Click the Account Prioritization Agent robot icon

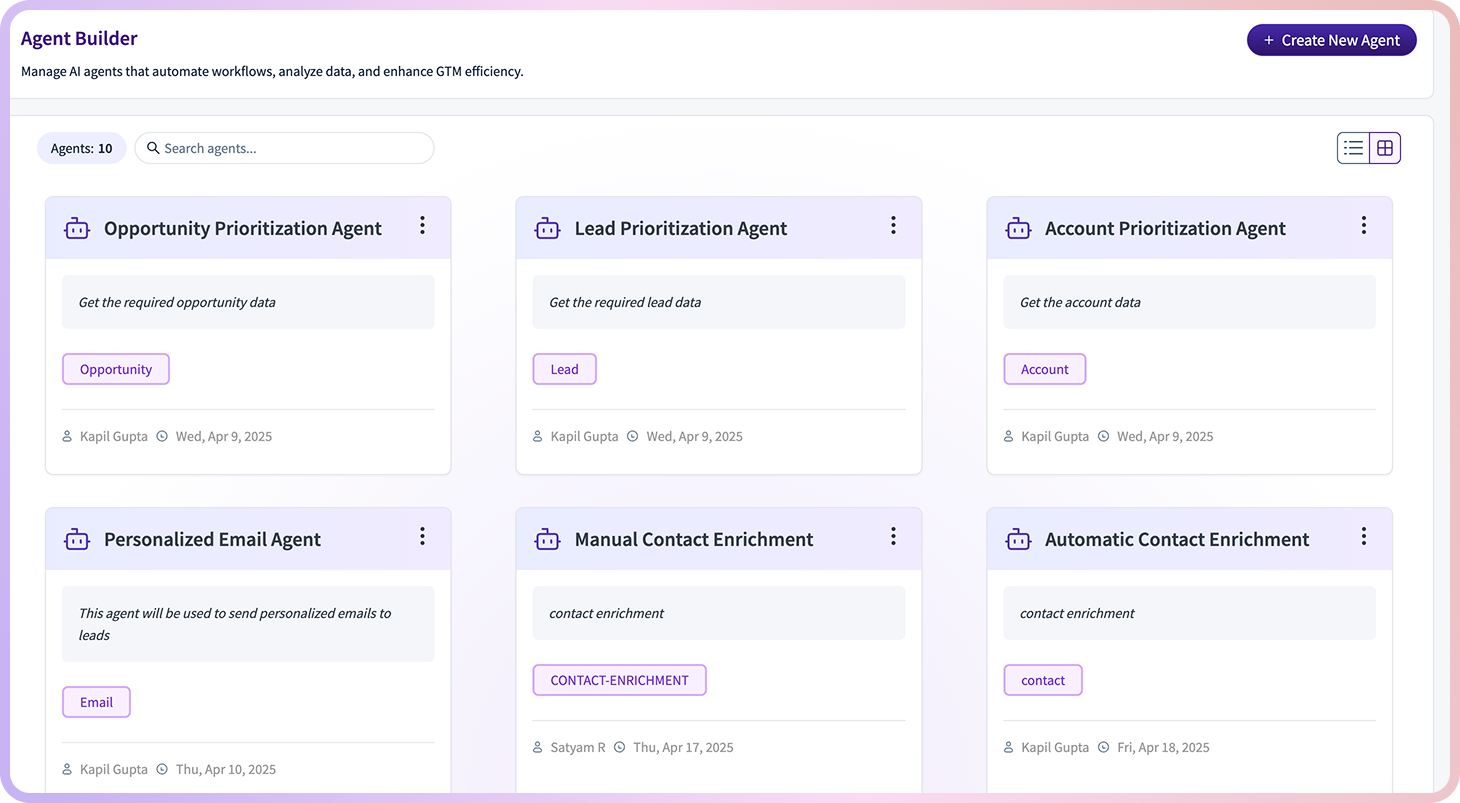(x=1018, y=229)
